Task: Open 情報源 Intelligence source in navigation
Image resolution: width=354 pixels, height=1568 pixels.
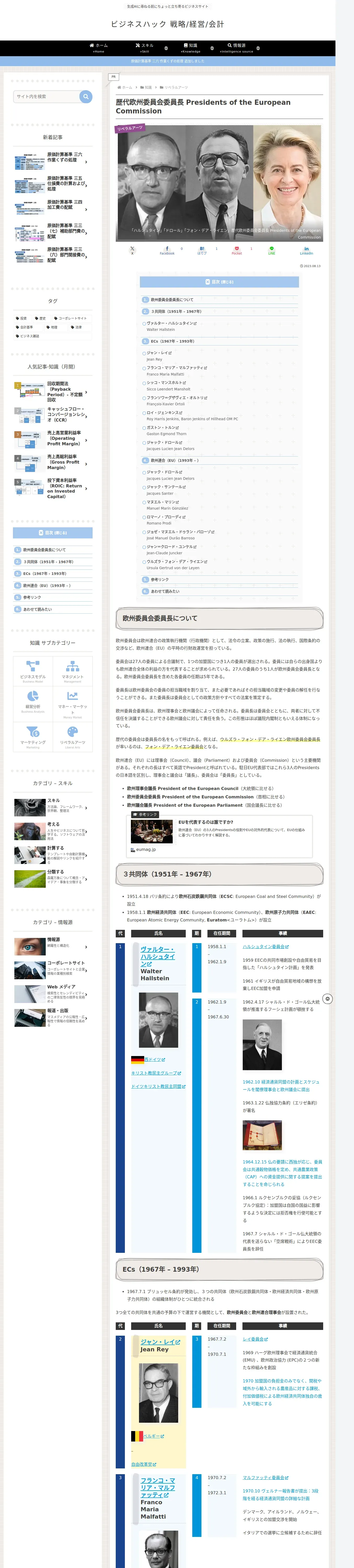Action: pyautogui.click(x=237, y=48)
